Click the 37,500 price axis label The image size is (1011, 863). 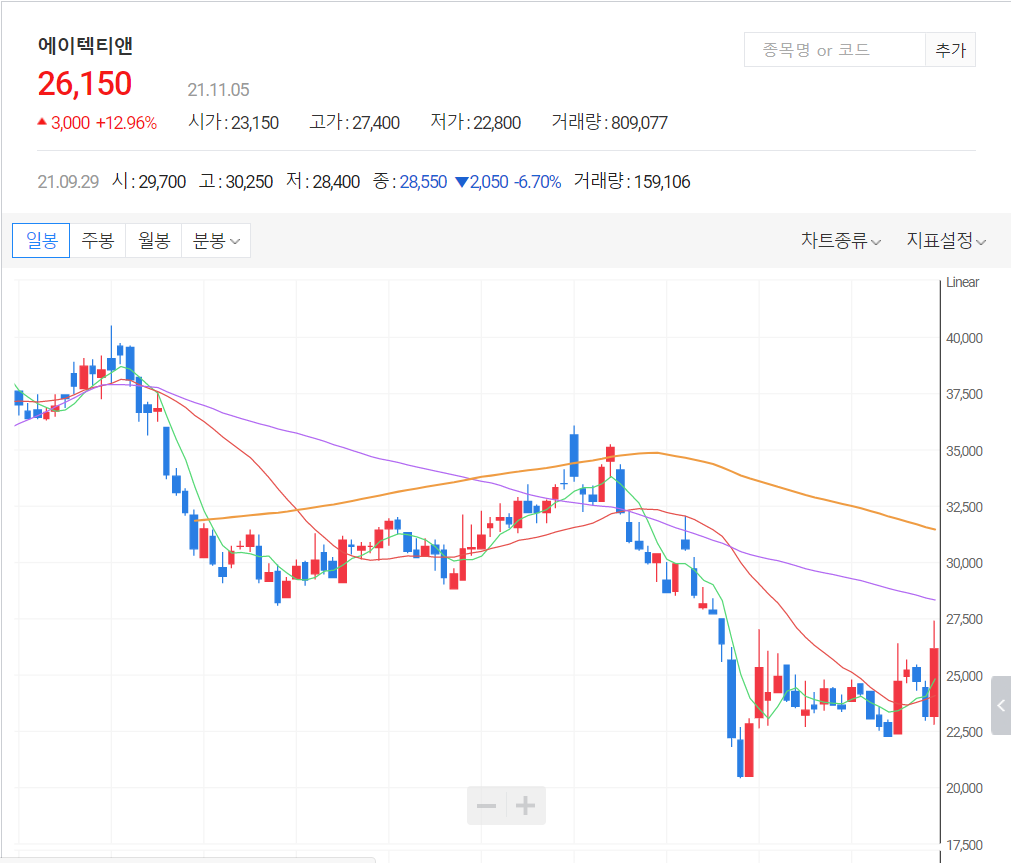tap(964, 394)
